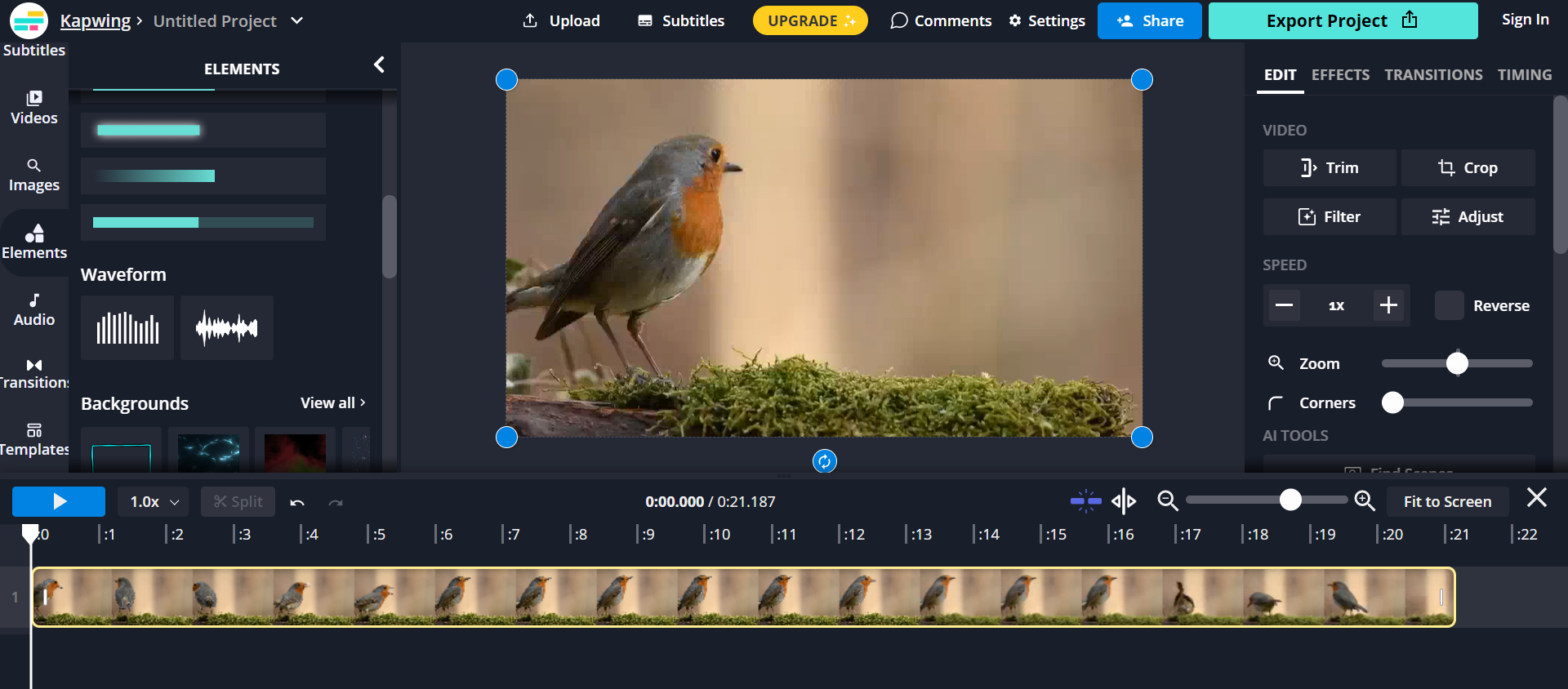Image resolution: width=1568 pixels, height=689 pixels.
Task: Open the project name dropdown arrow
Action: pyautogui.click(x=297, y=20)
